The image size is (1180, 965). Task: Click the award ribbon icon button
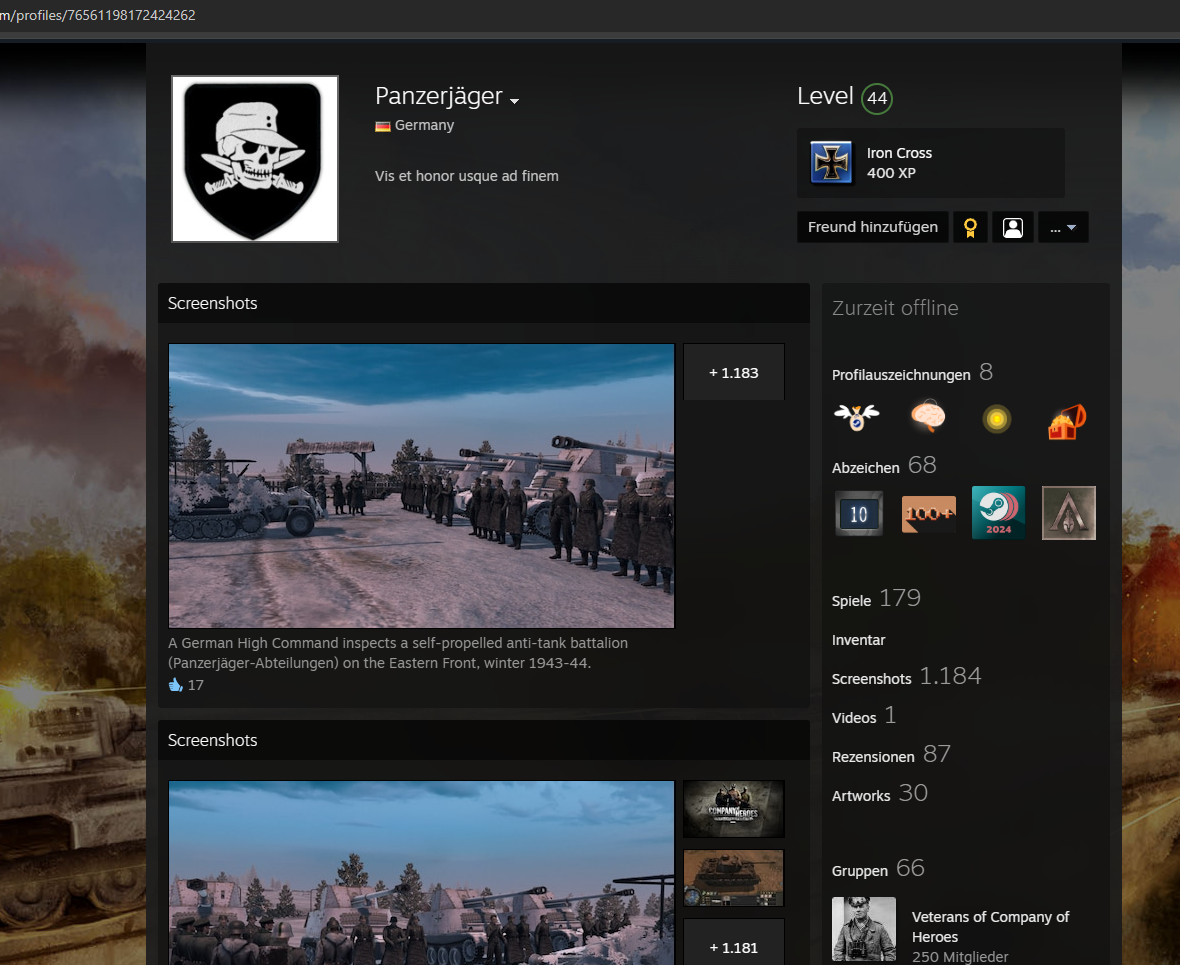969,227
